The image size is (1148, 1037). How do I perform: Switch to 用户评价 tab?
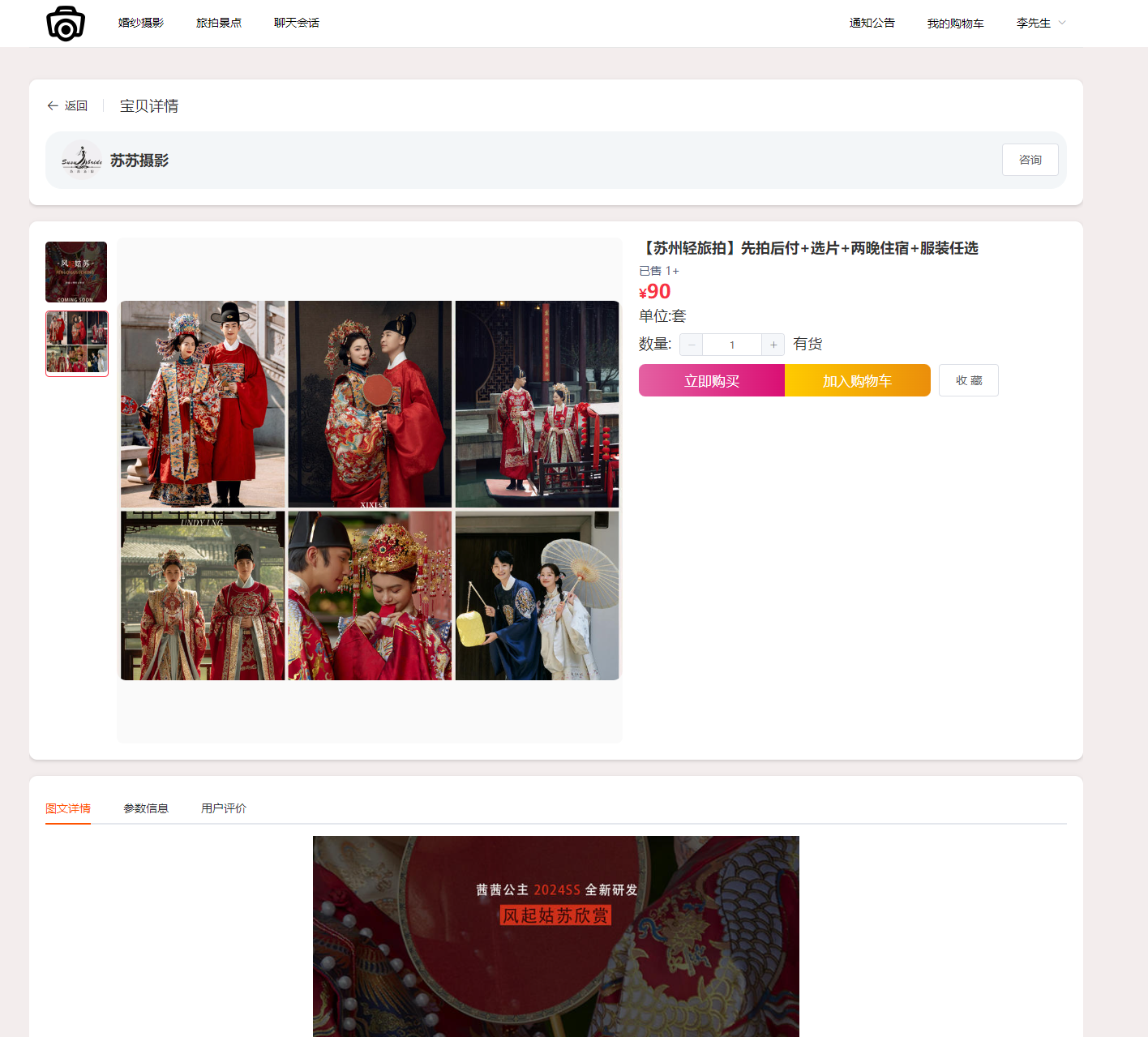[224, 808]
